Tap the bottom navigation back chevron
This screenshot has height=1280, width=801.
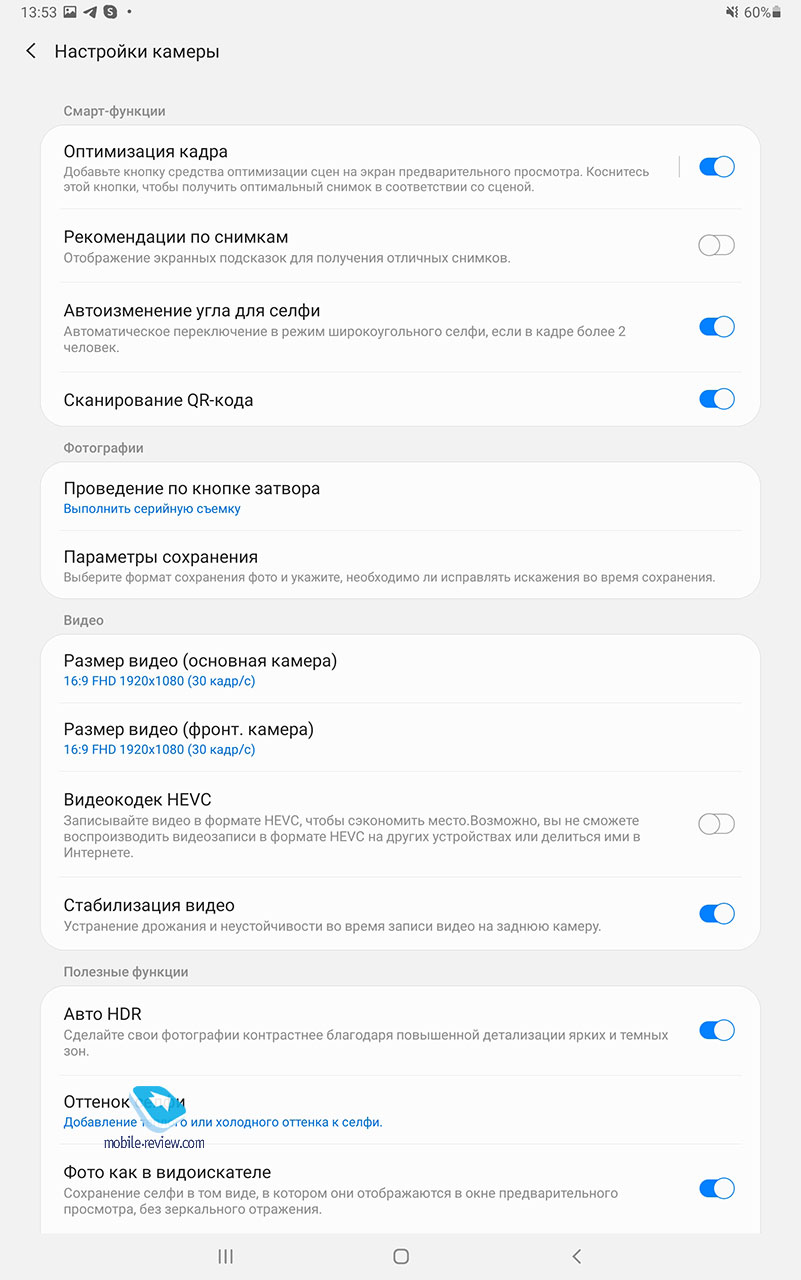576,1256
